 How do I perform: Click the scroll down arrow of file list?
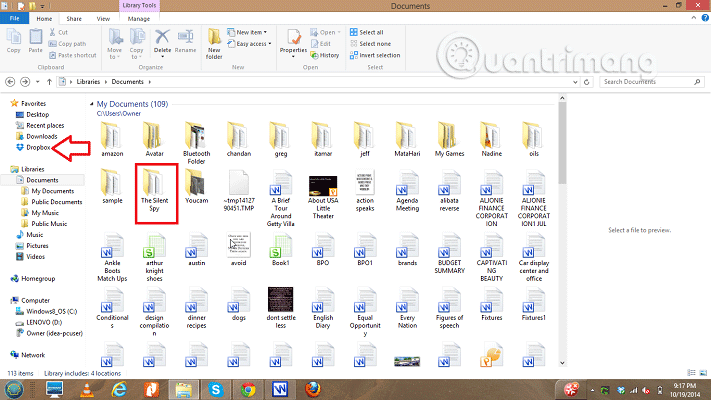pos(562,362)
